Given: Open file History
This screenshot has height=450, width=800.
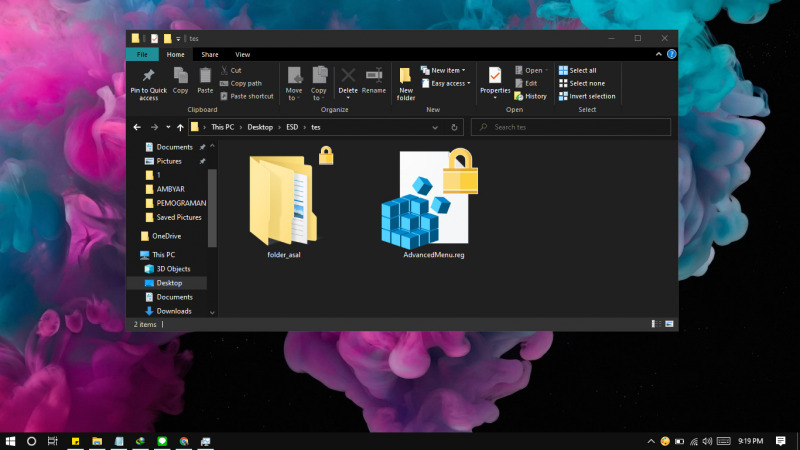Looking at the screenshot, I should (531, 96).
